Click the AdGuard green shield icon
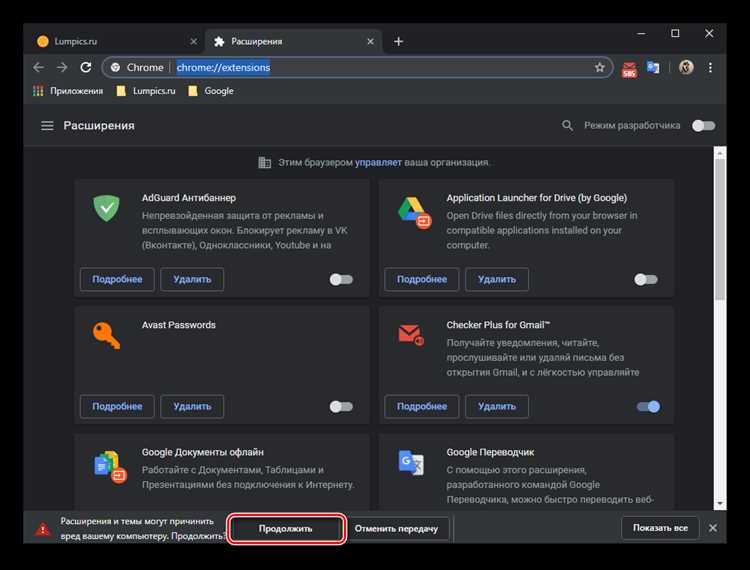The image size is (750, 570). pos(106,208)
